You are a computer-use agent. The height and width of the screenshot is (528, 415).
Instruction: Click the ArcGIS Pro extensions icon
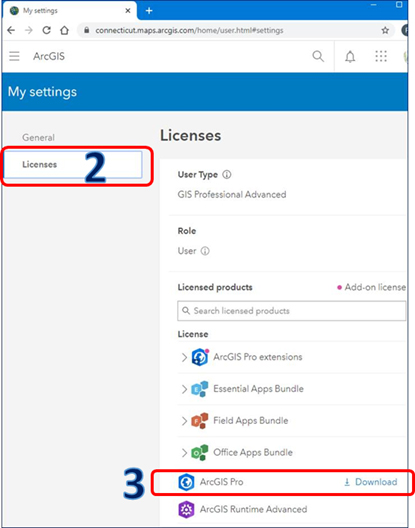(200, 357)
